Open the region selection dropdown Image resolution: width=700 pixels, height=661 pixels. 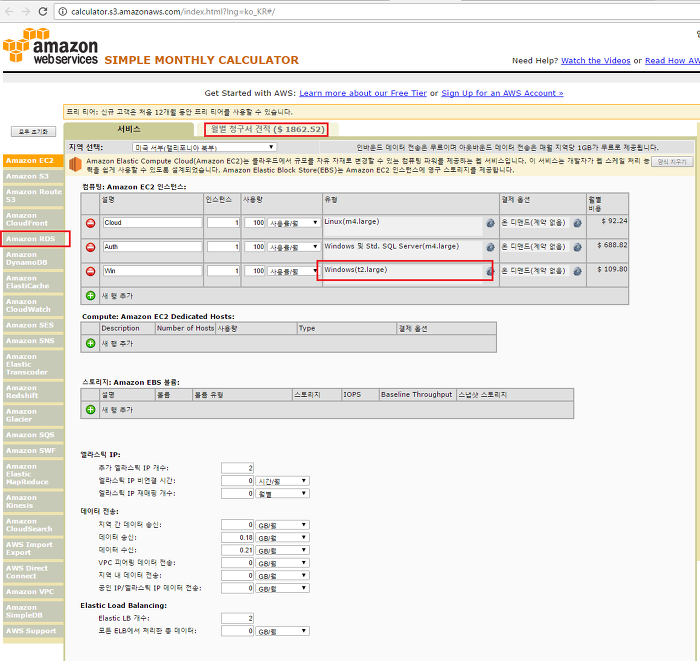(204, 147)
